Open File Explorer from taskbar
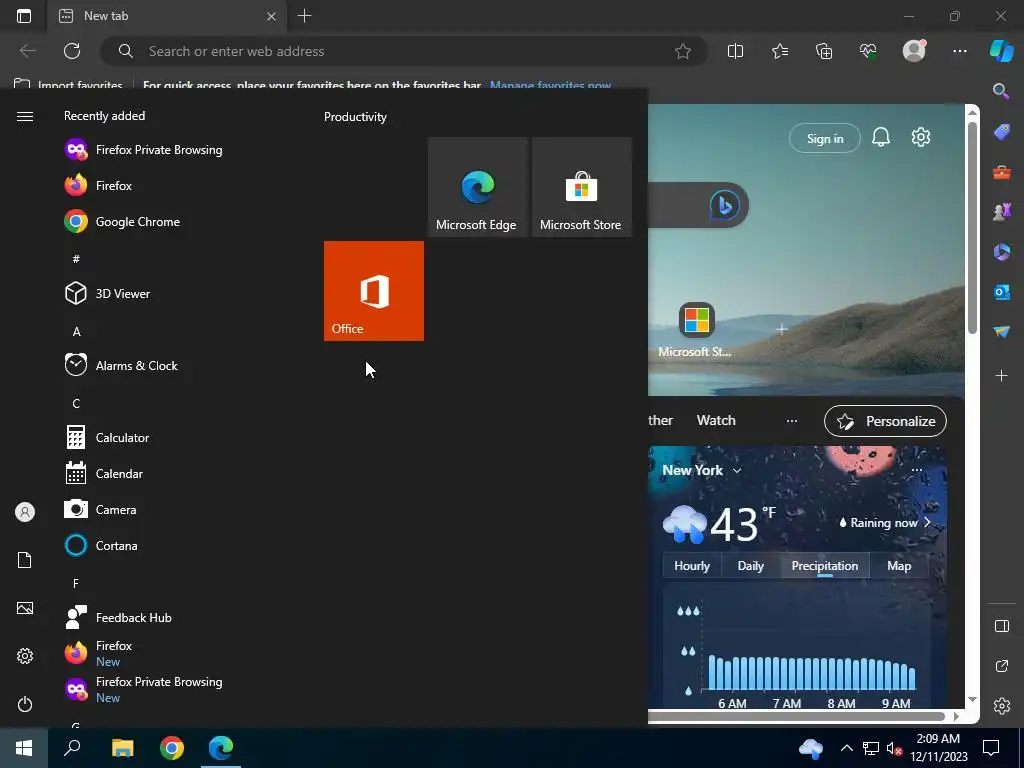The height and width of the screenshot is (768, 1024). [x=122, y=748]
